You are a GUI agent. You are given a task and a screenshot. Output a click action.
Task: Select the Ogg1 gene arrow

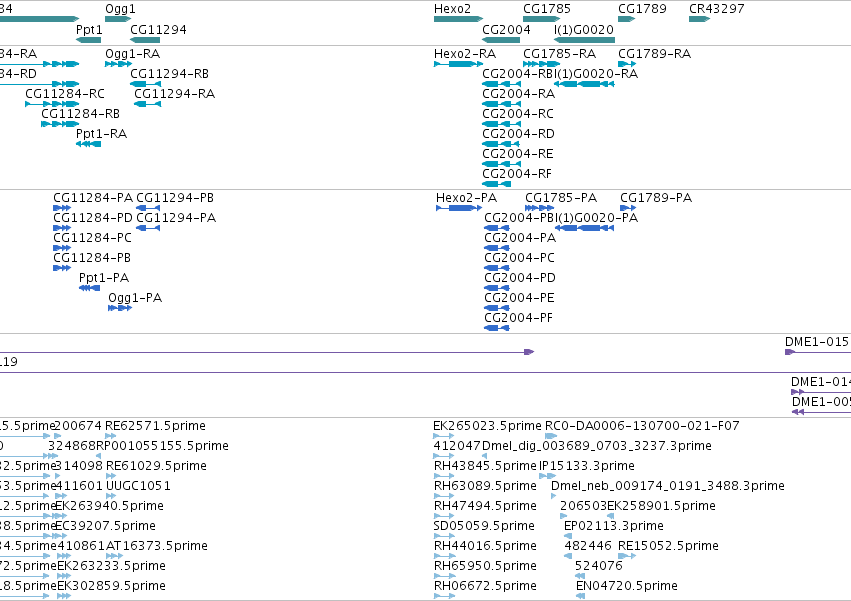coord(118,19)
